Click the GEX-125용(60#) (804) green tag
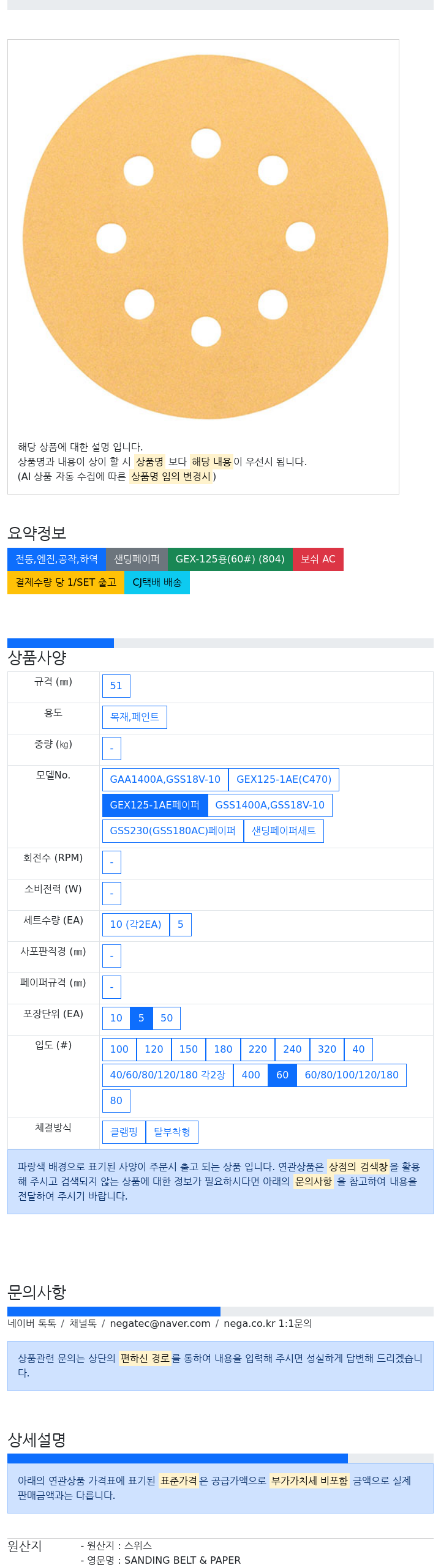441x1568 pixels. click(x=230, y=559)
